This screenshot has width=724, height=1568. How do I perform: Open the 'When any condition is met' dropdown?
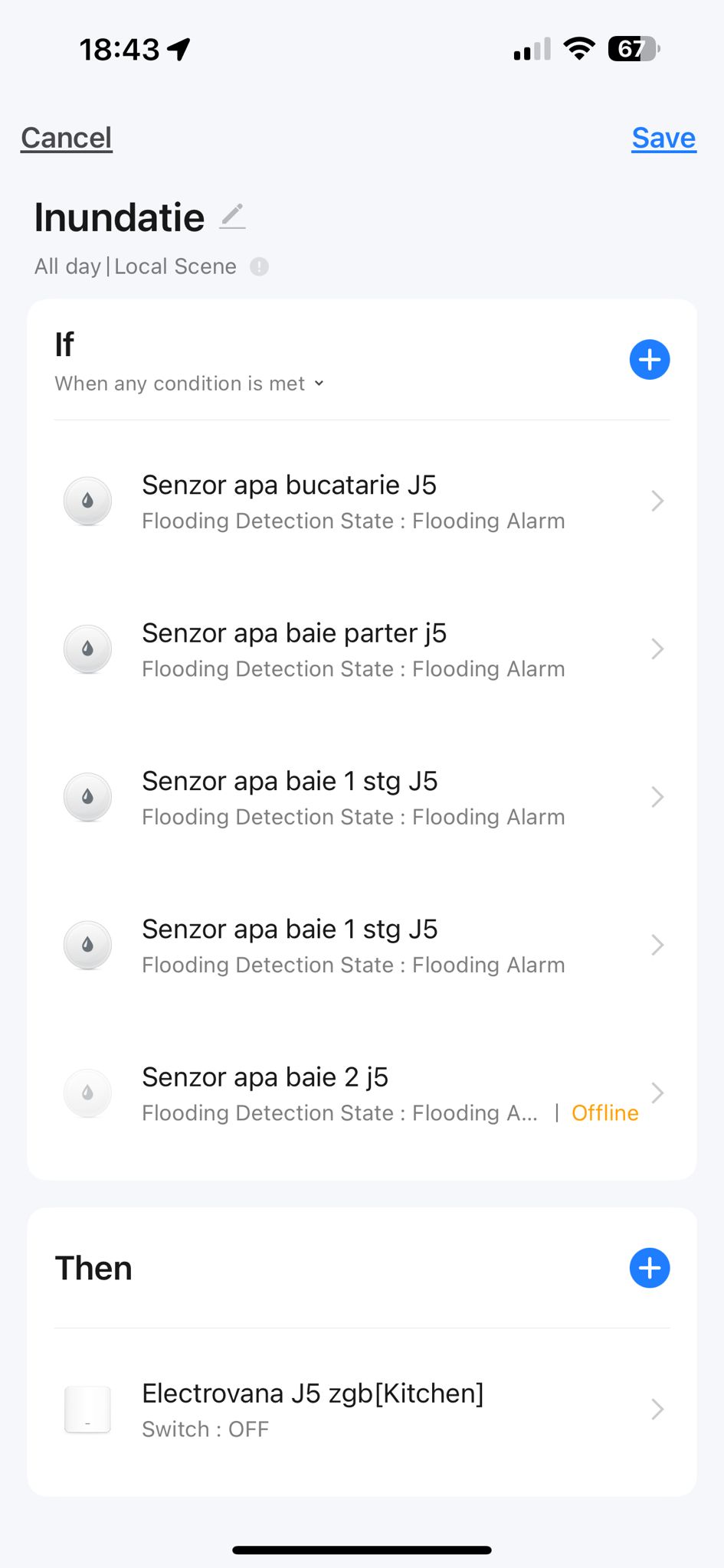(x=189, y=384)
